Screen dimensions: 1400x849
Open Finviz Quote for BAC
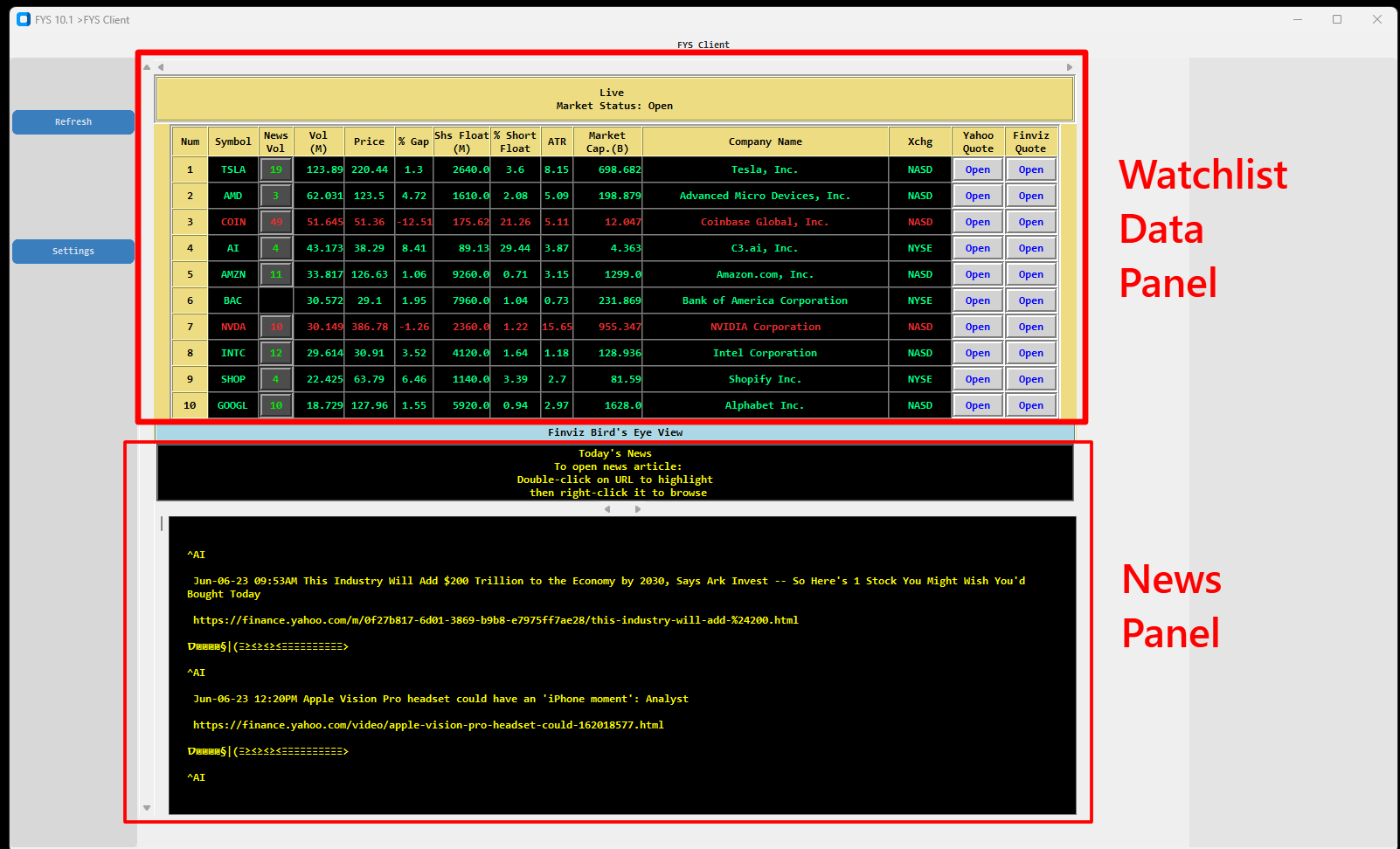1031,300
